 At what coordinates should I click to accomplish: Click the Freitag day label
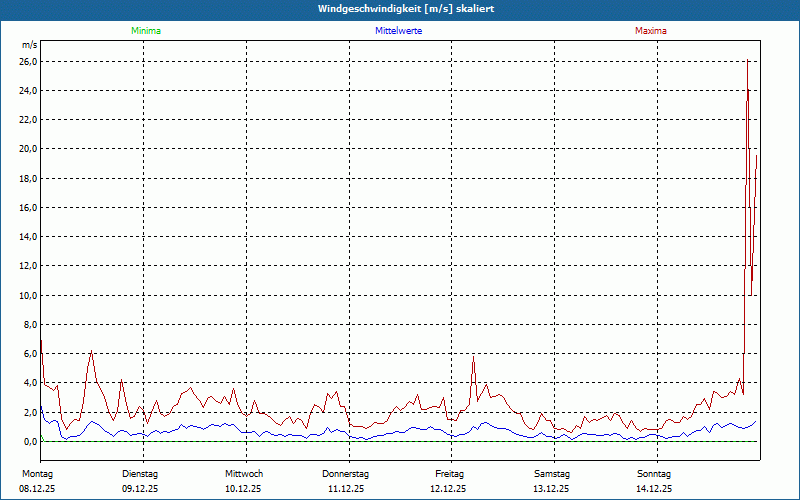tap(450, 473)
